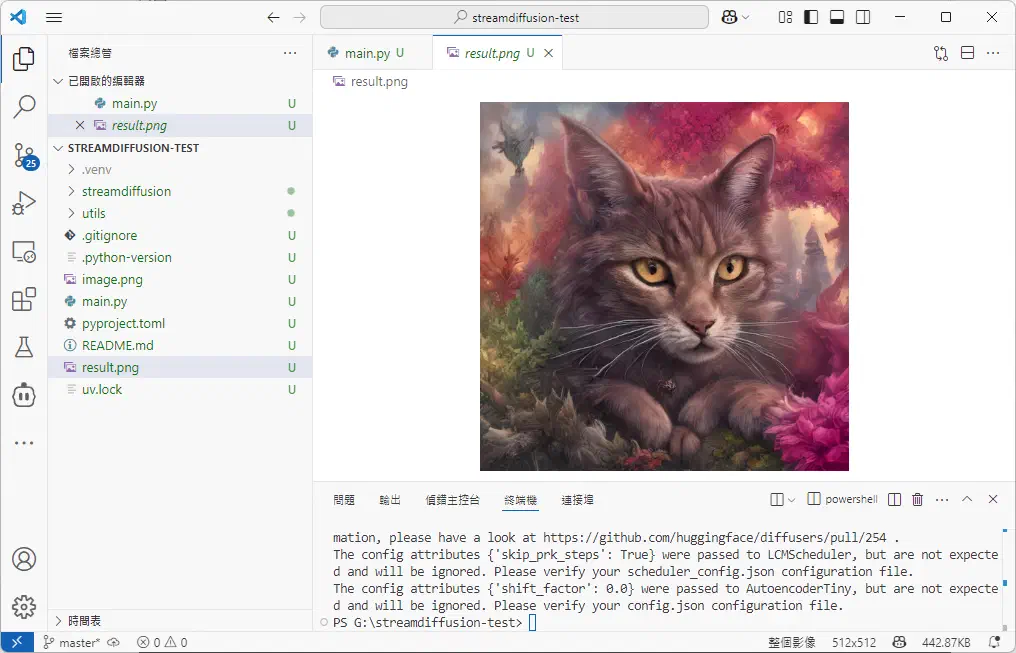This screenshot has width=1016, height=653.
Task: Open the remote window indicator
Action: pos(17,641)
